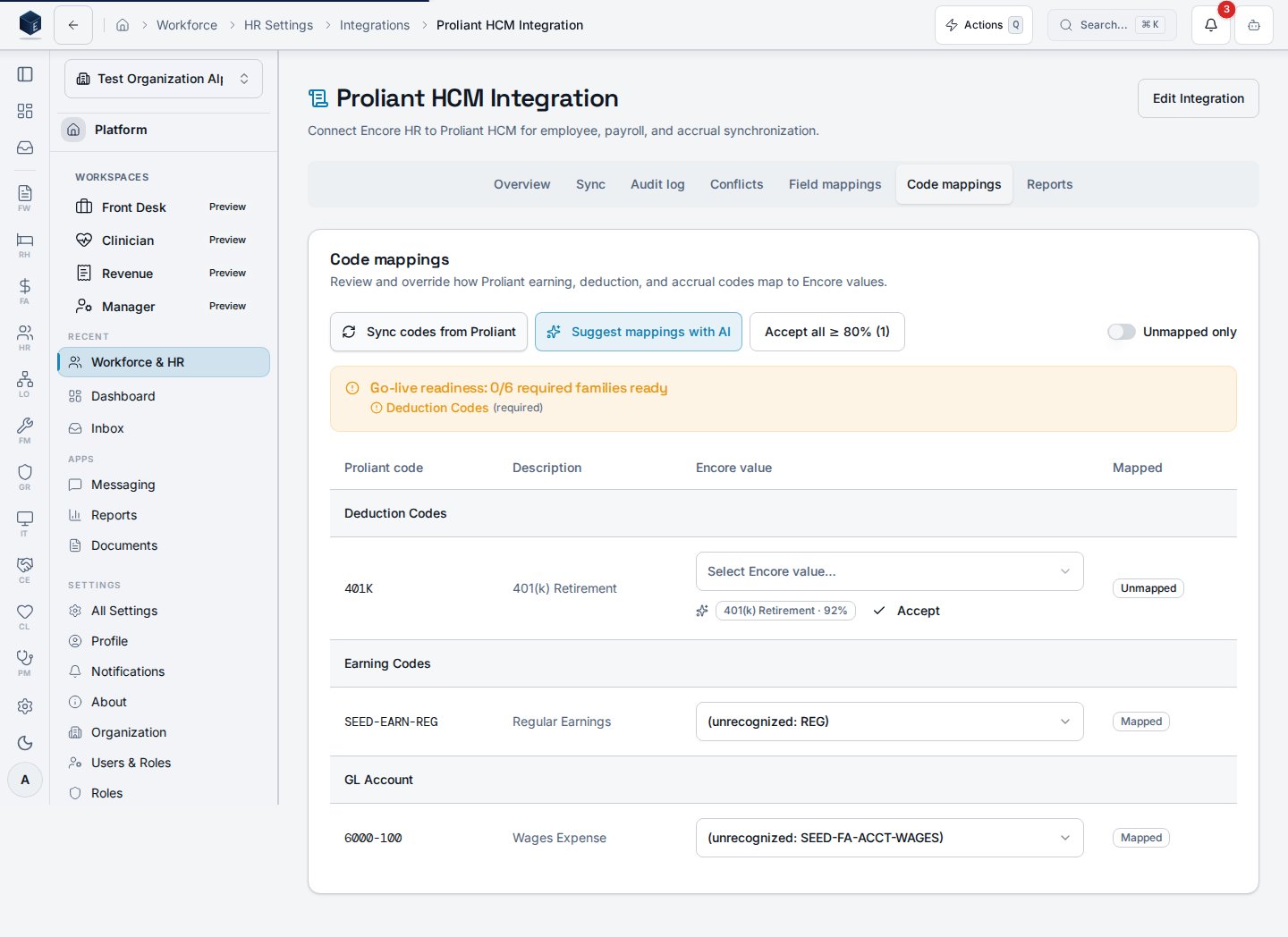Select Workforce & HR item
The height and width of the screenshot is (937, 1288).
pos(164,362)
